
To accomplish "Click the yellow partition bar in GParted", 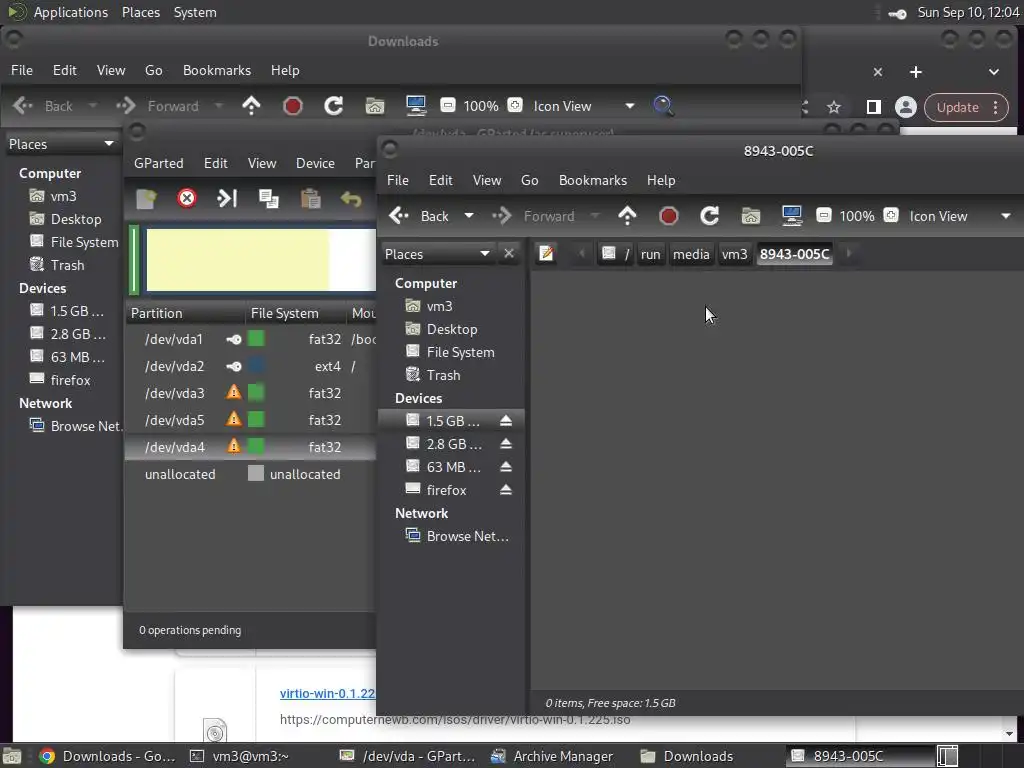I will pos(238,259).
